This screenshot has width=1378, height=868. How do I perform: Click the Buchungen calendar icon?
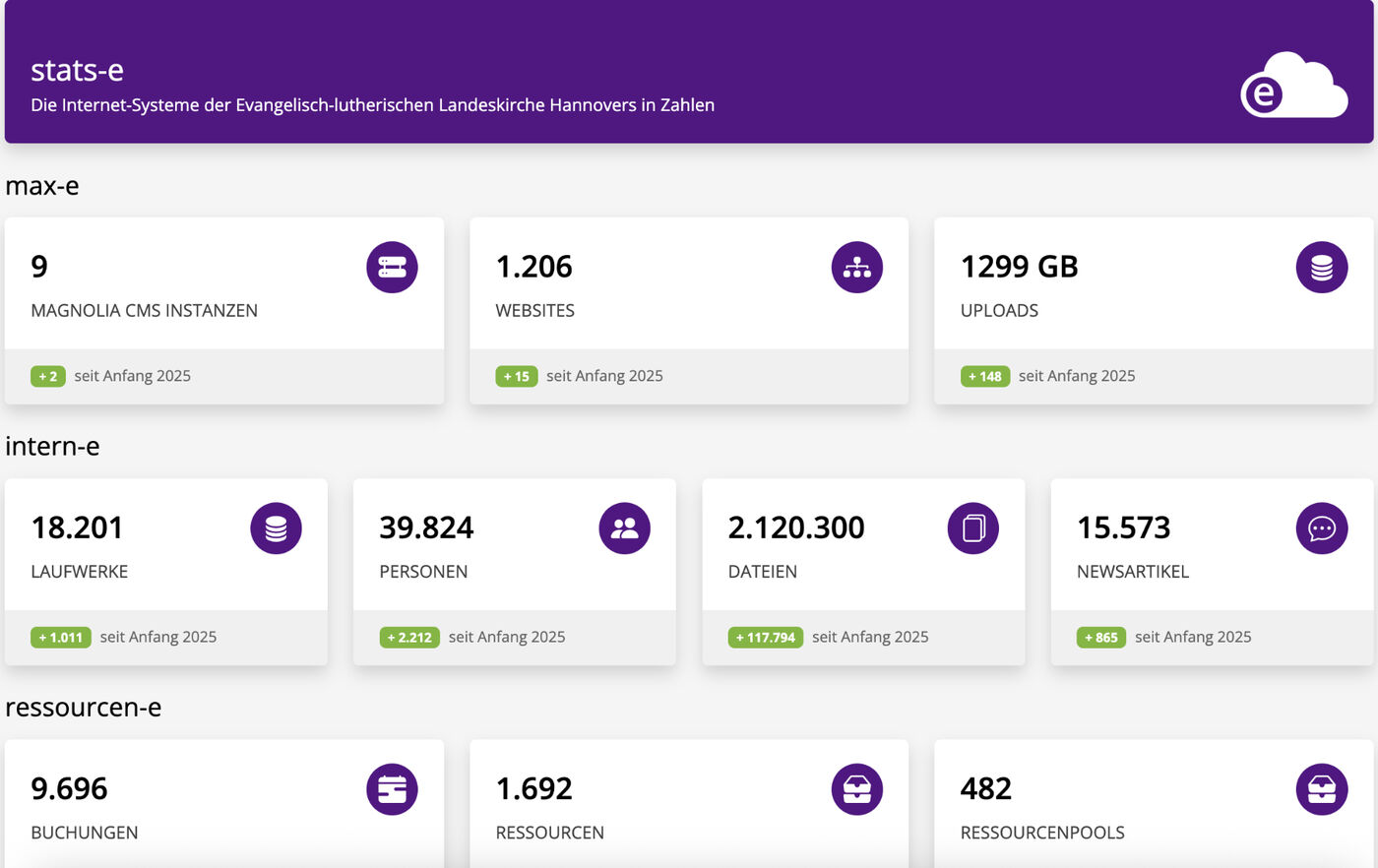pyautogui.click(x=392, y=789)
